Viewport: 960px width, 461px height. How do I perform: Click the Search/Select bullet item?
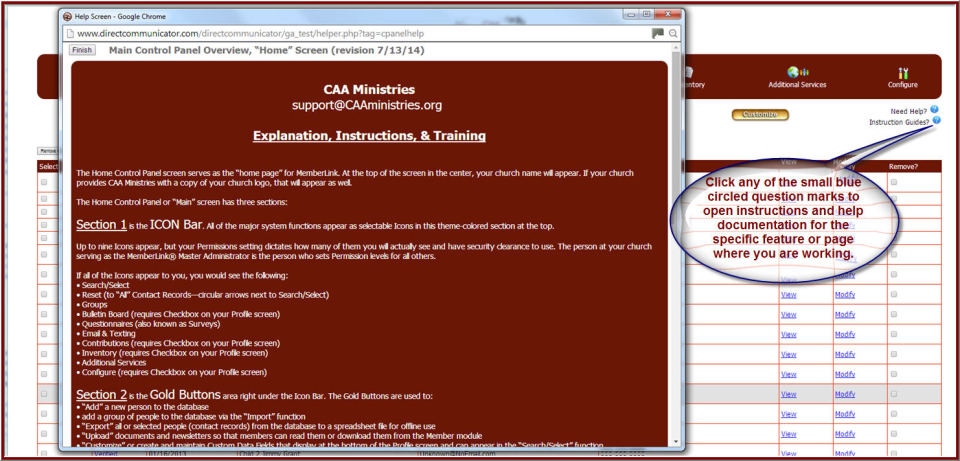103,285
